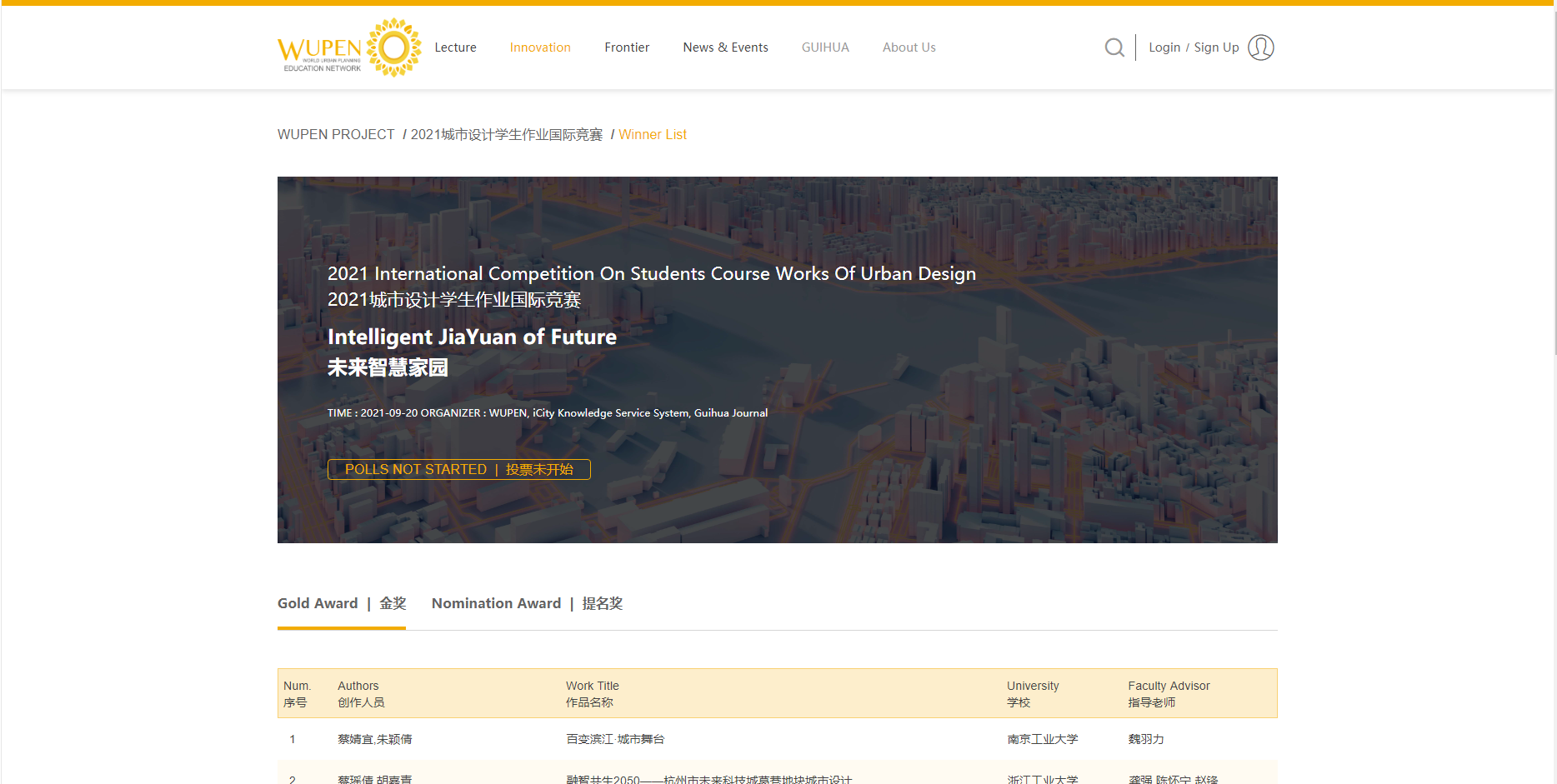Open 2021城市设计学生作业国际竞赛 breadcrumb
This screenshot has width=1557, height=784.
[x=506, y=134]
